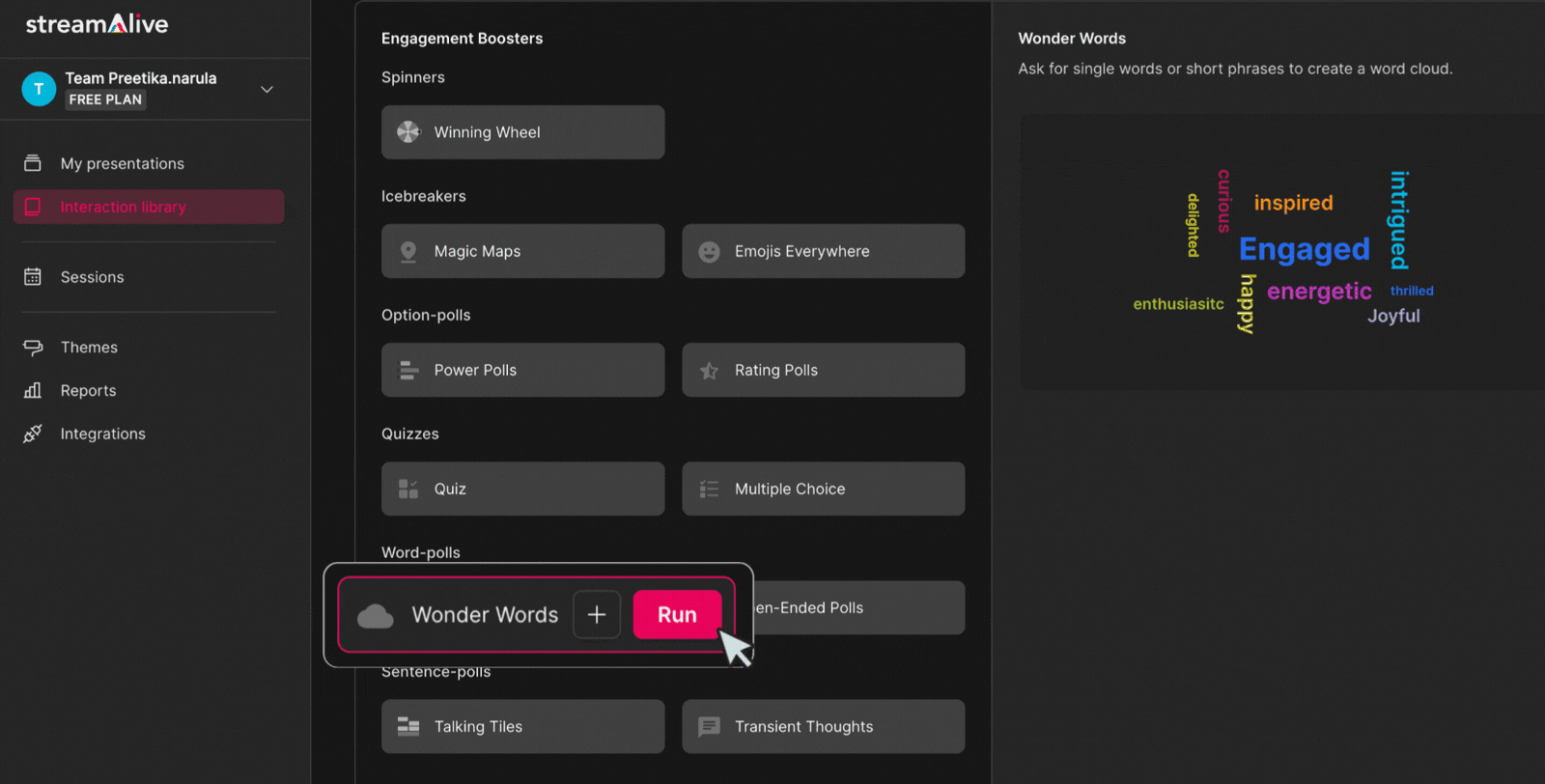Viewport: 1545px width, 784px height.
Task: Select the Winning Wheel interaction
Action: point(522,132)
